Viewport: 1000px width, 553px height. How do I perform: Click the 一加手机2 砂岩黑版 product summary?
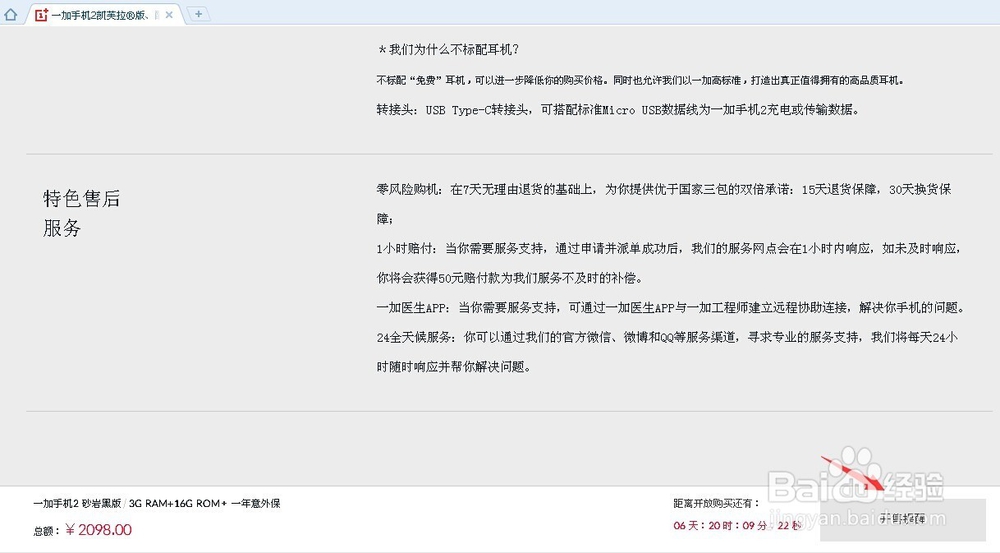tap(156, 503)
